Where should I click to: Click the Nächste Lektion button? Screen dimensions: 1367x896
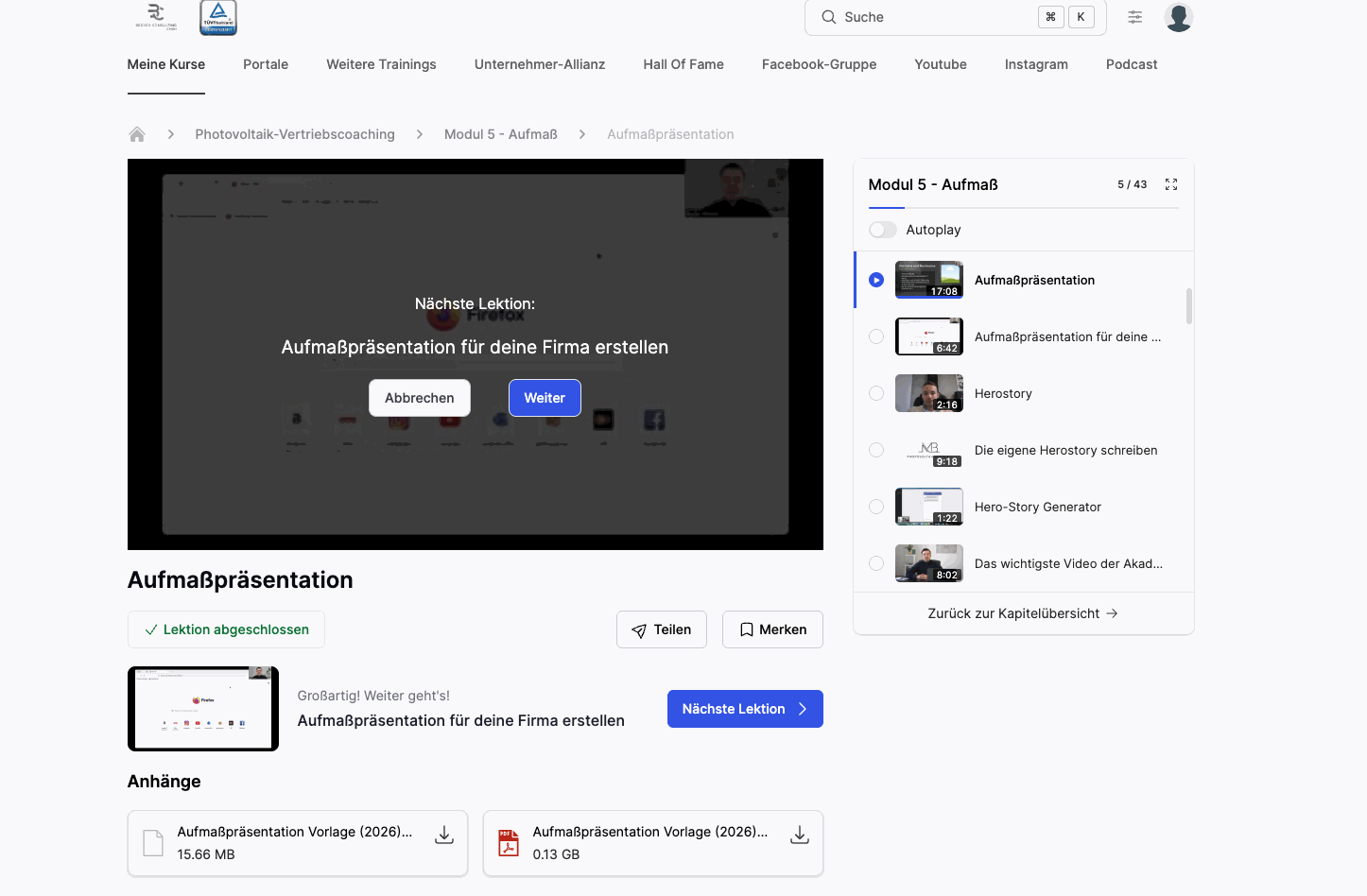point(745,709)
